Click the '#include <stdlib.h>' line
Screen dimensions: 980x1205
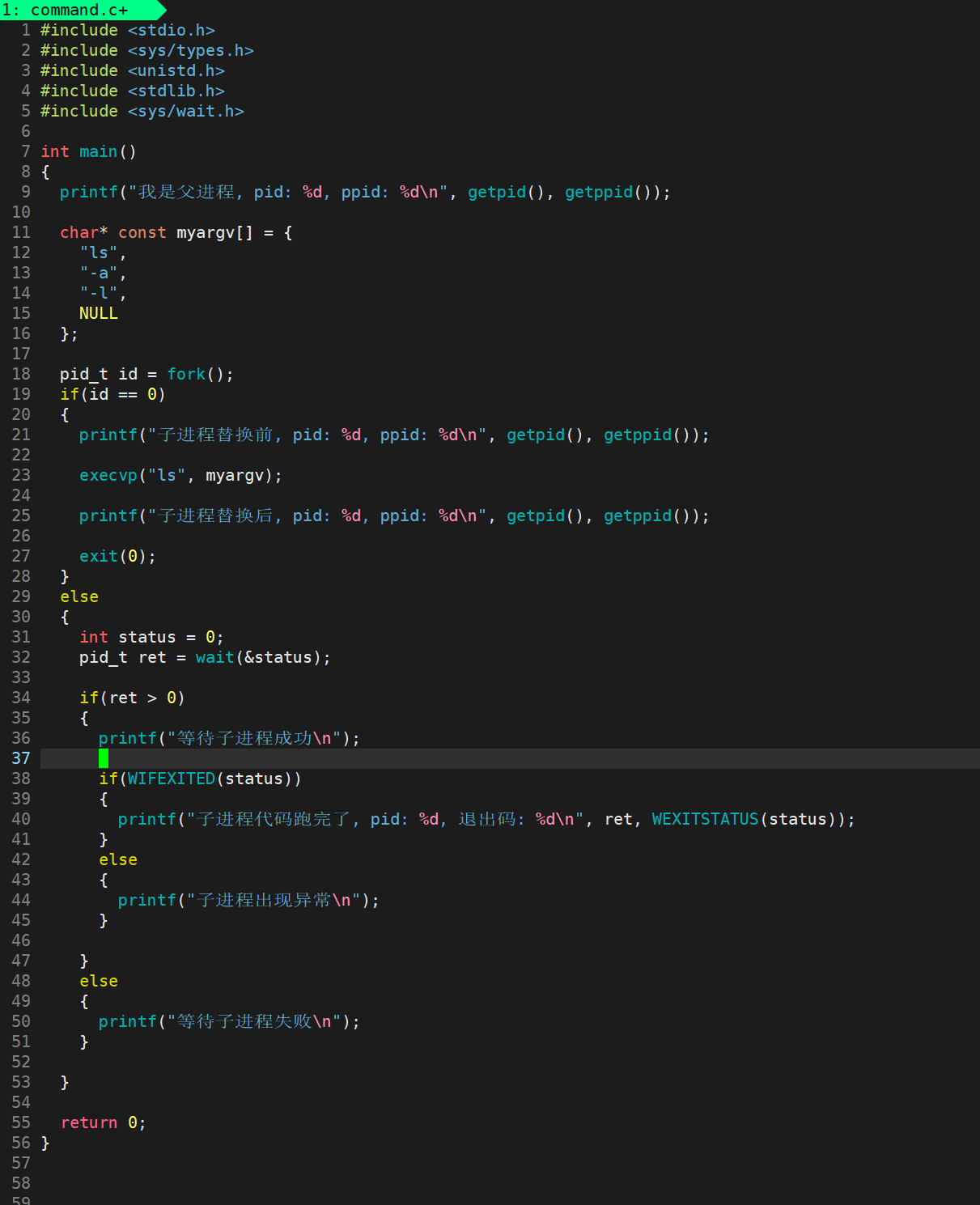(133, 91)
